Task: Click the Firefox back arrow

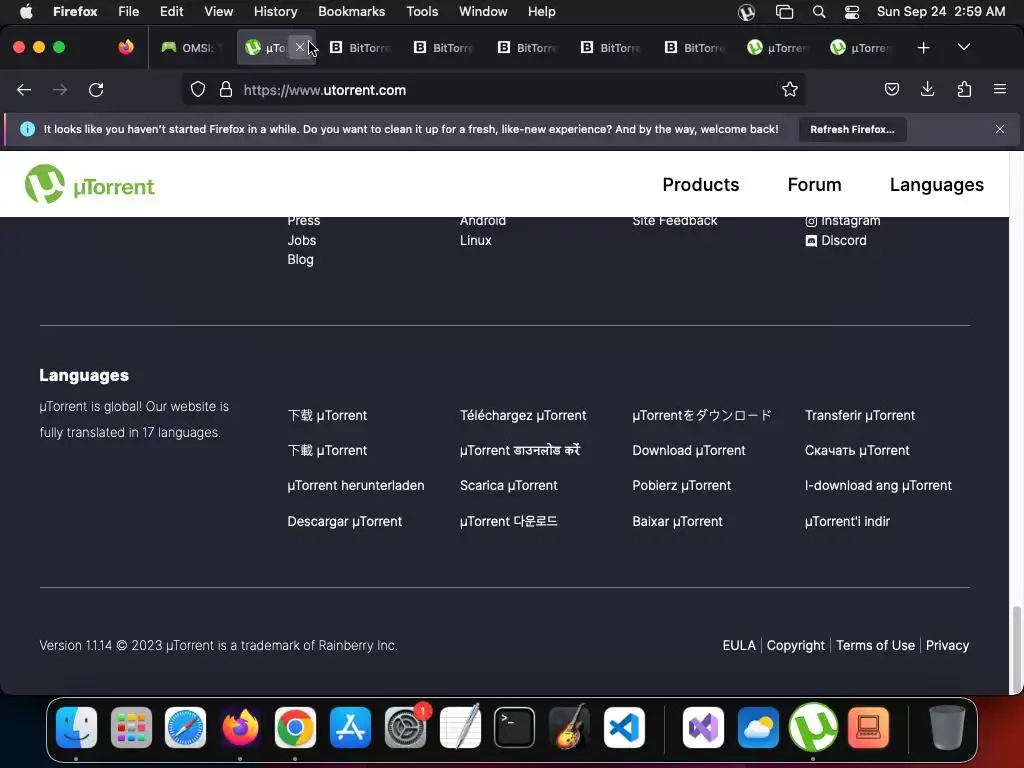Action: coord(24,89)
